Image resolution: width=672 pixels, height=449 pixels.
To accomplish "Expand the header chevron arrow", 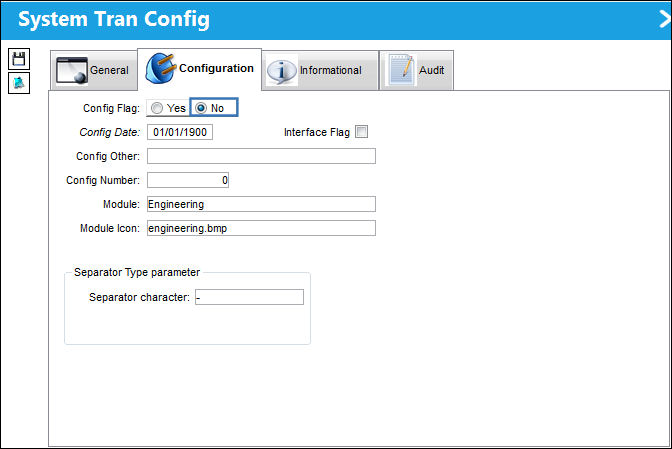I will [x=665, y=19].
